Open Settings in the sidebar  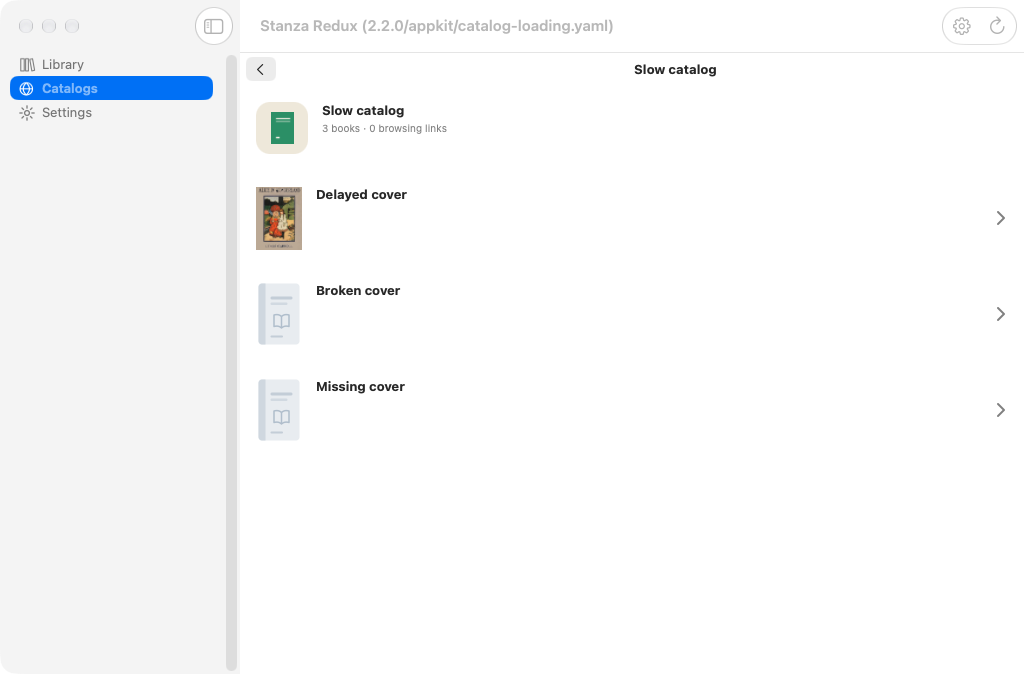(111, 112)
